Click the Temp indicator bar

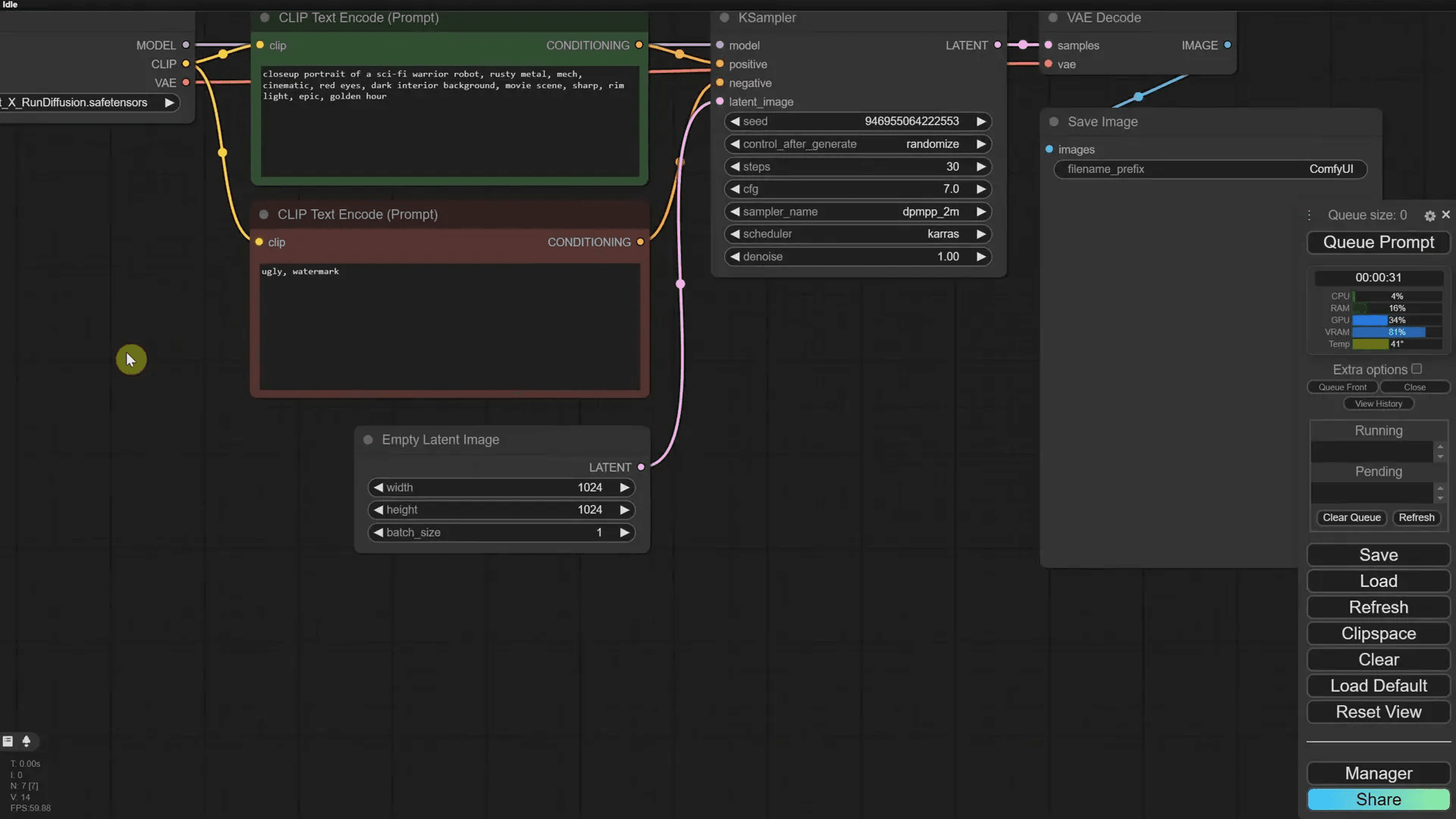(1396, 344)
